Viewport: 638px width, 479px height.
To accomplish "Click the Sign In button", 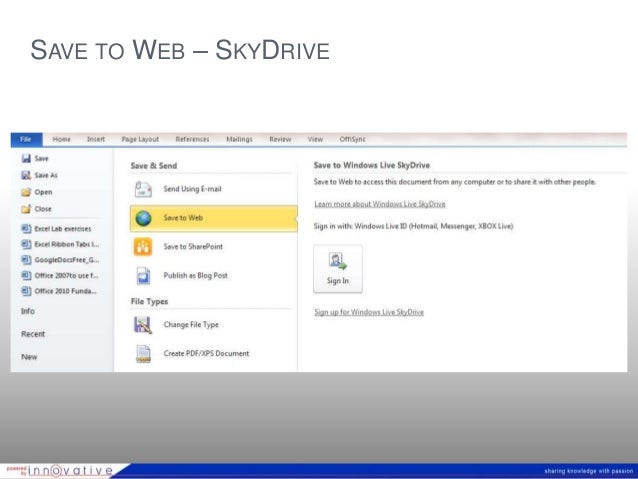I will [x=338, y=269].
